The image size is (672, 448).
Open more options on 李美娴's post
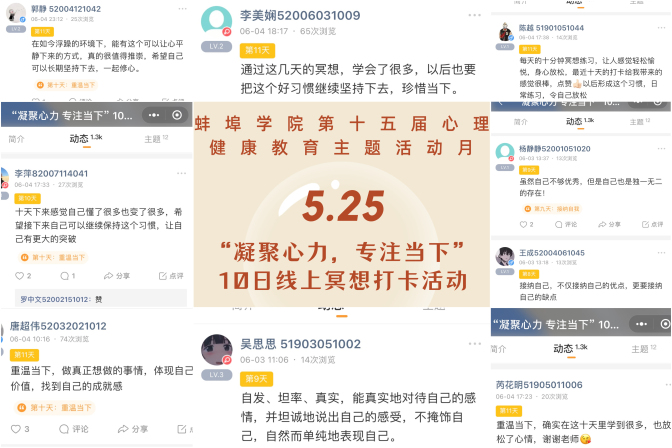pyautogui.click(x=474, y=15)
